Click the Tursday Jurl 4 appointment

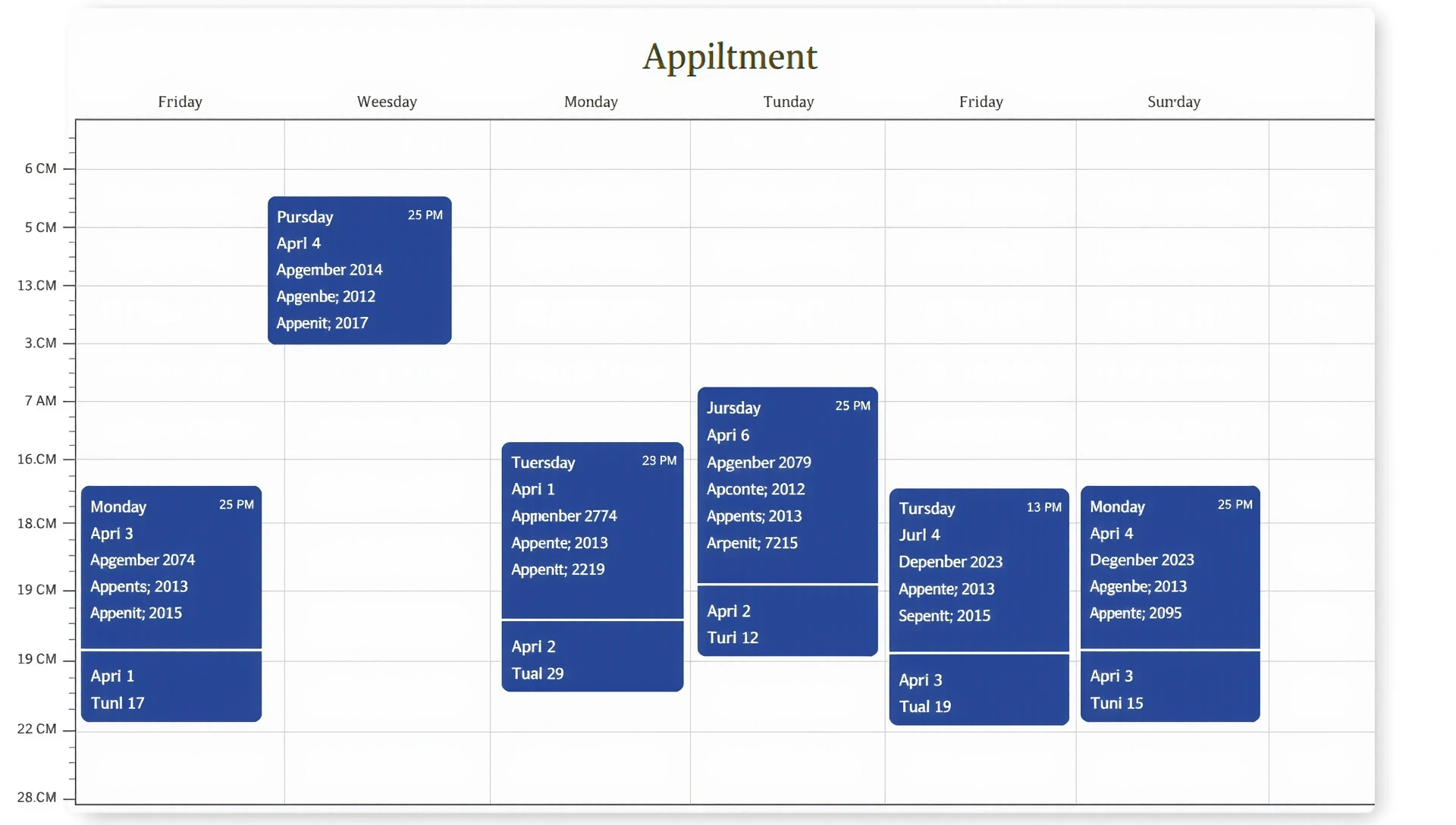point(978,569)
